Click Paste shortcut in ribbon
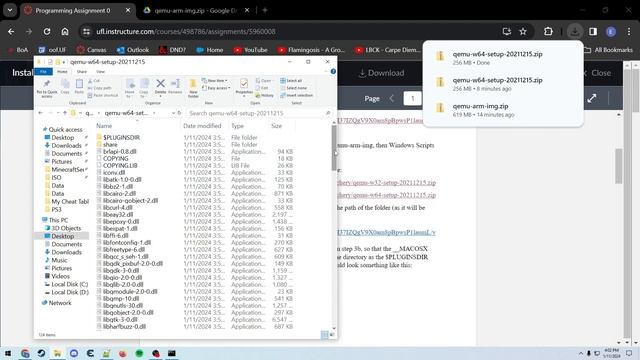This screenshot has width=640, height=360. (x=103, y=96)
